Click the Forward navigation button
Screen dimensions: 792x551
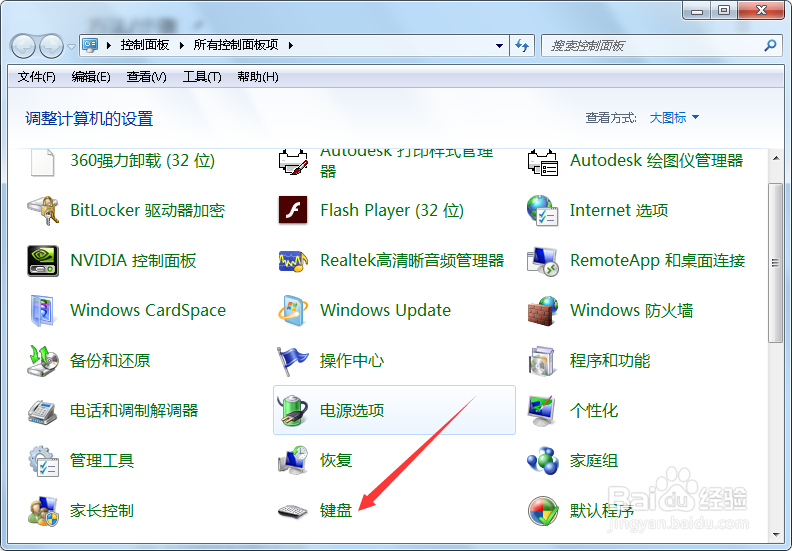[x=52, y=46]
